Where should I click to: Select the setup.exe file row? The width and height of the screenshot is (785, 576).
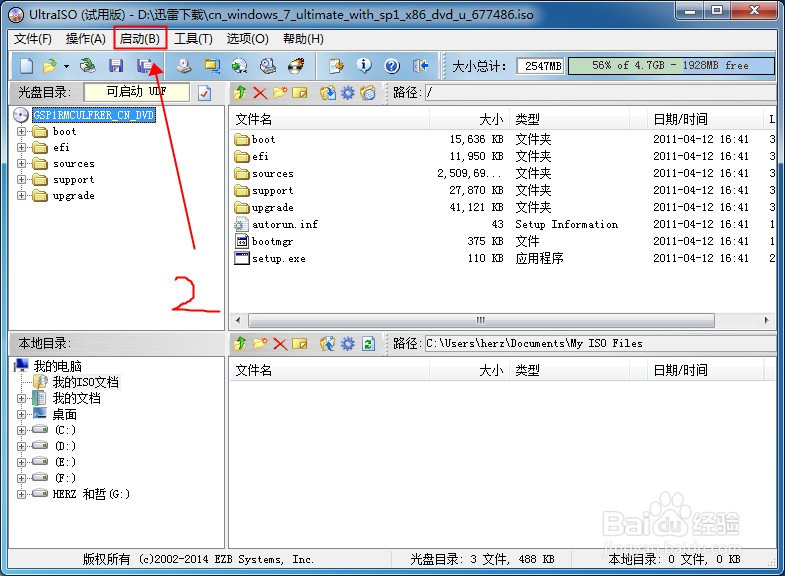[x=503, y=258]
